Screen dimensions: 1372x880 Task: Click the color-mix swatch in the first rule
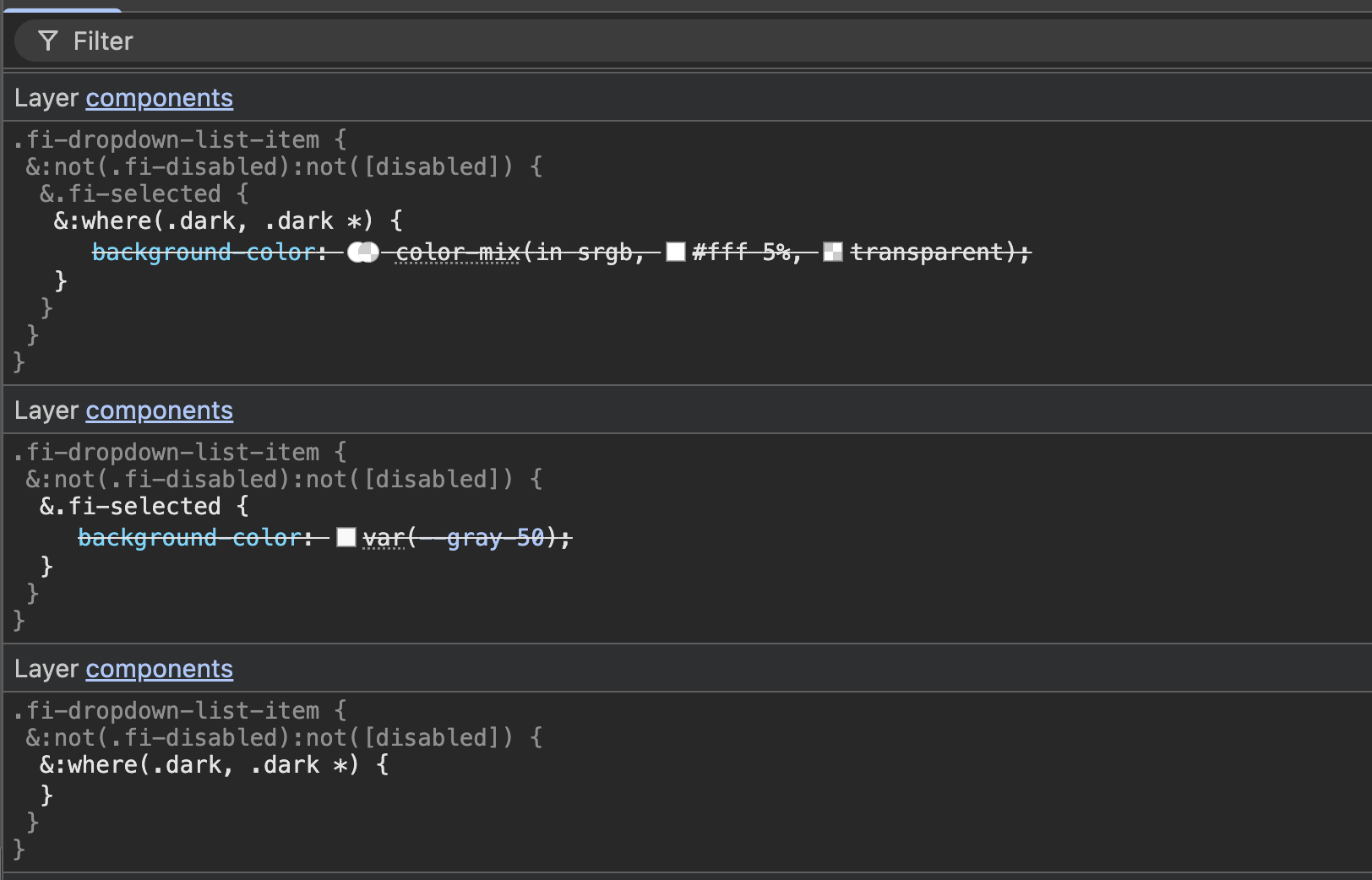click(363, 252)
